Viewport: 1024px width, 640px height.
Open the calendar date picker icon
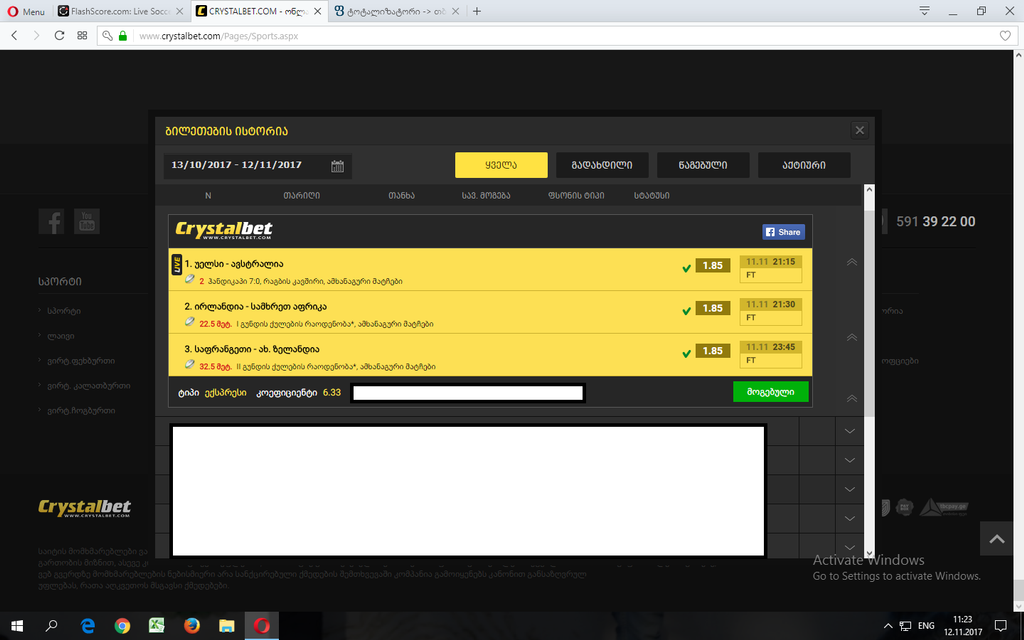pos(337,166)
